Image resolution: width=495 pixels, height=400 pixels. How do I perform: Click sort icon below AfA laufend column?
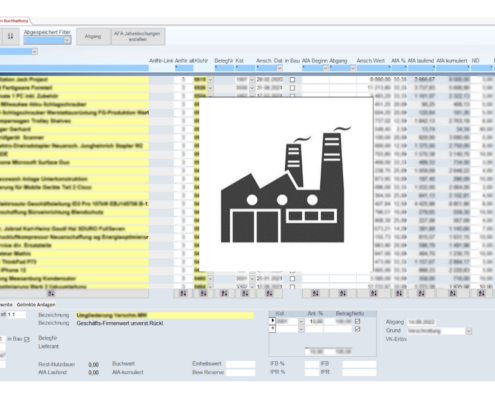(421, 293)
